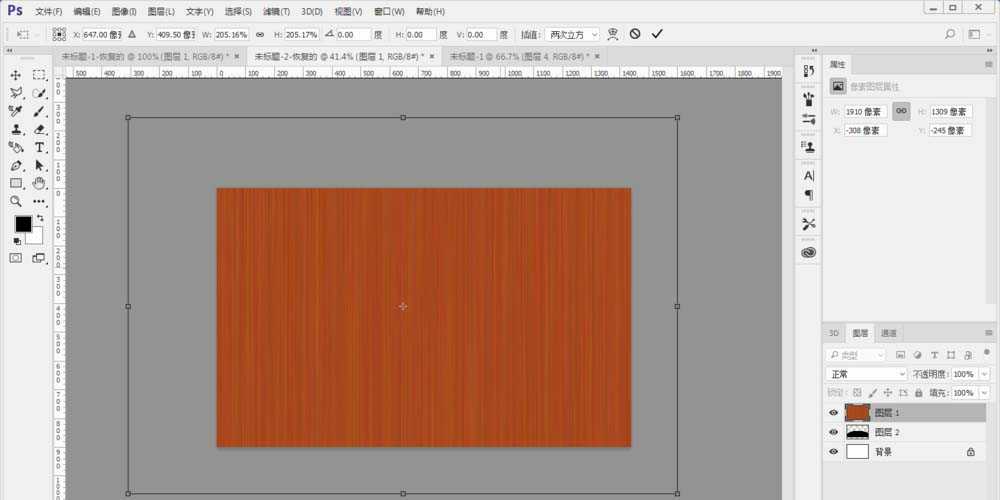Select the Move tool in the toolbox
1000x500 pixels.
click(x=16, y=75)
